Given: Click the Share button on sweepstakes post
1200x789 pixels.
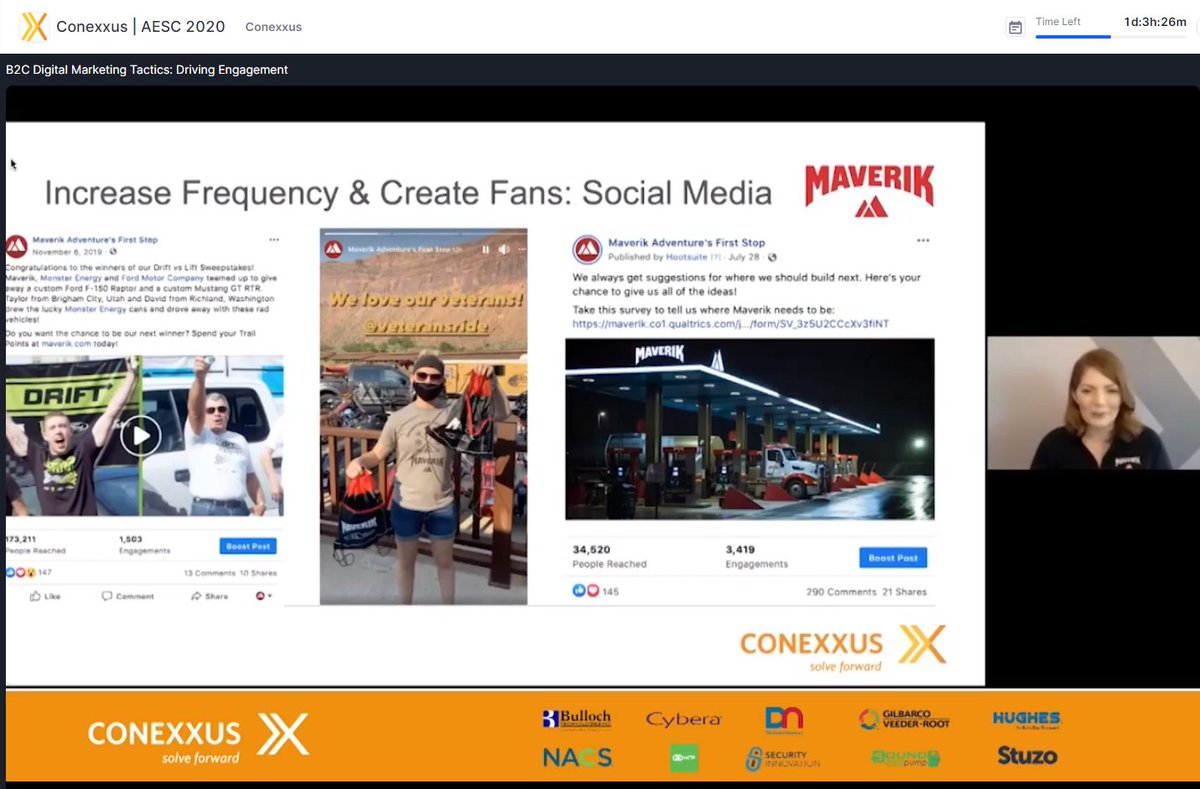Looking at the screenshot, I should pos(210,596).
